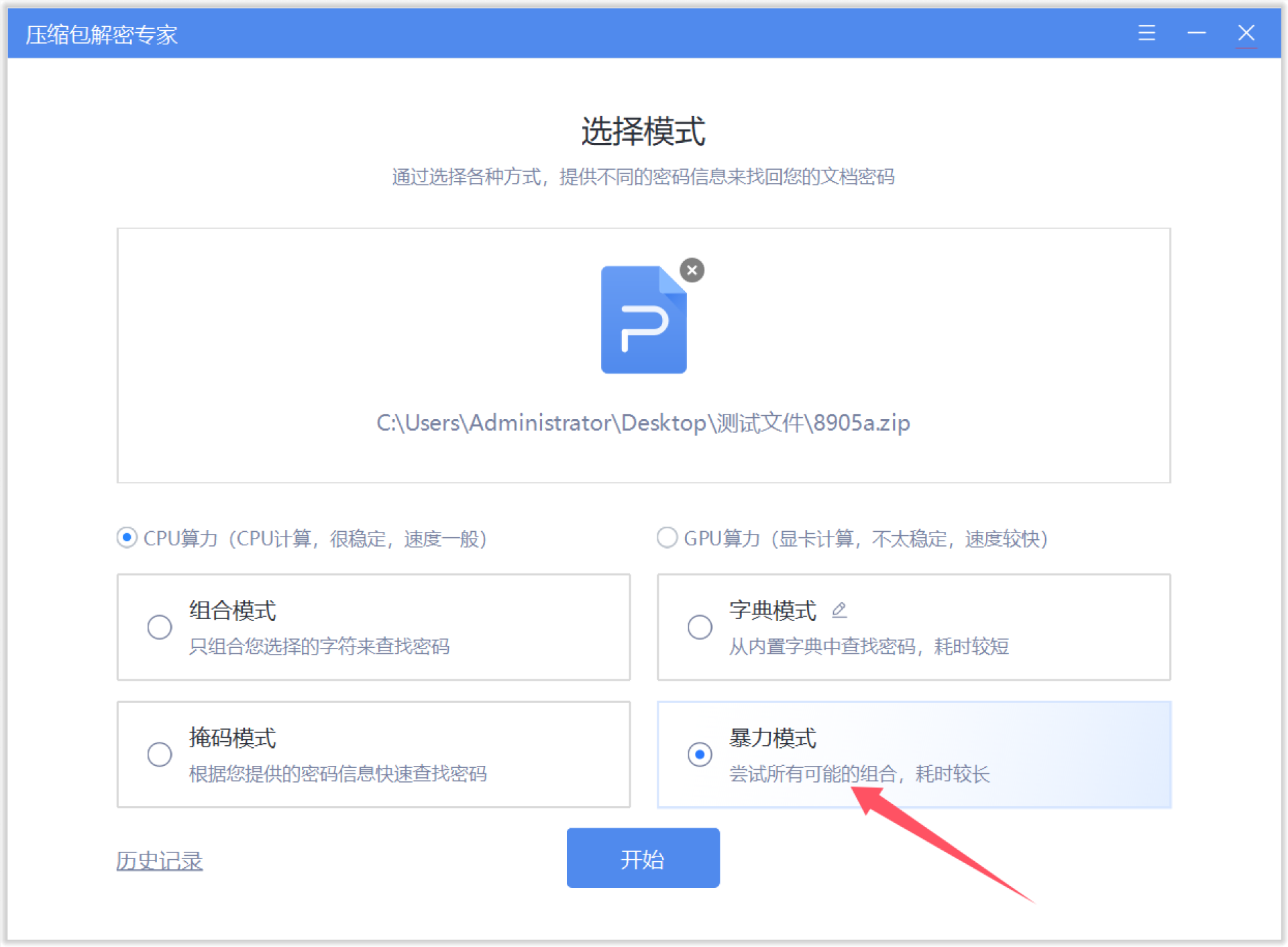Image resolution: width=1288 pixels, height=947 pixels.
Task: Click description 从内置字典中查找密码，耗时较短
Action: pyautogui.click(x=869, y=646)
